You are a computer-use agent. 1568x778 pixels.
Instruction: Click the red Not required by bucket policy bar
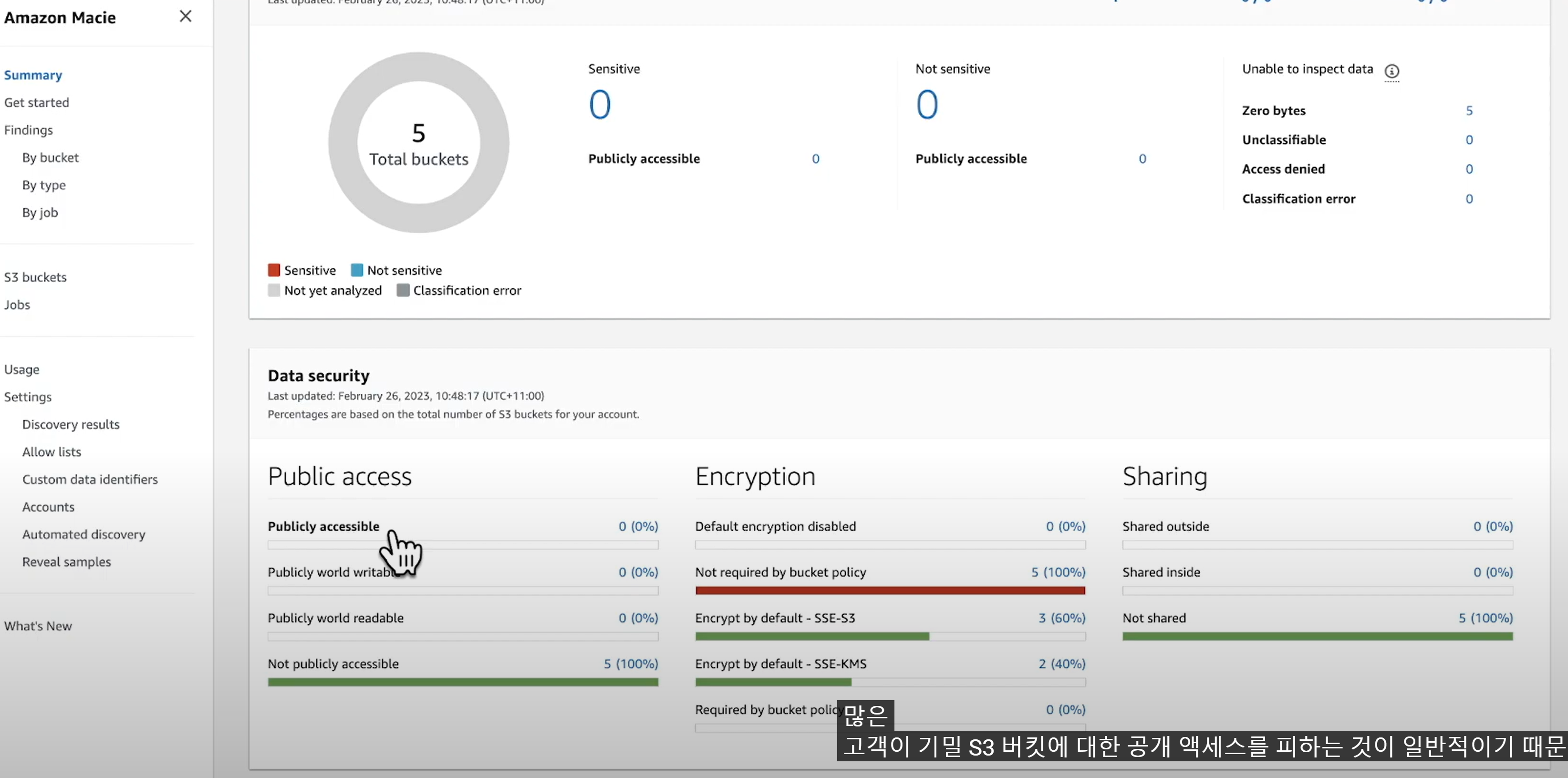[x=890, y=590]
